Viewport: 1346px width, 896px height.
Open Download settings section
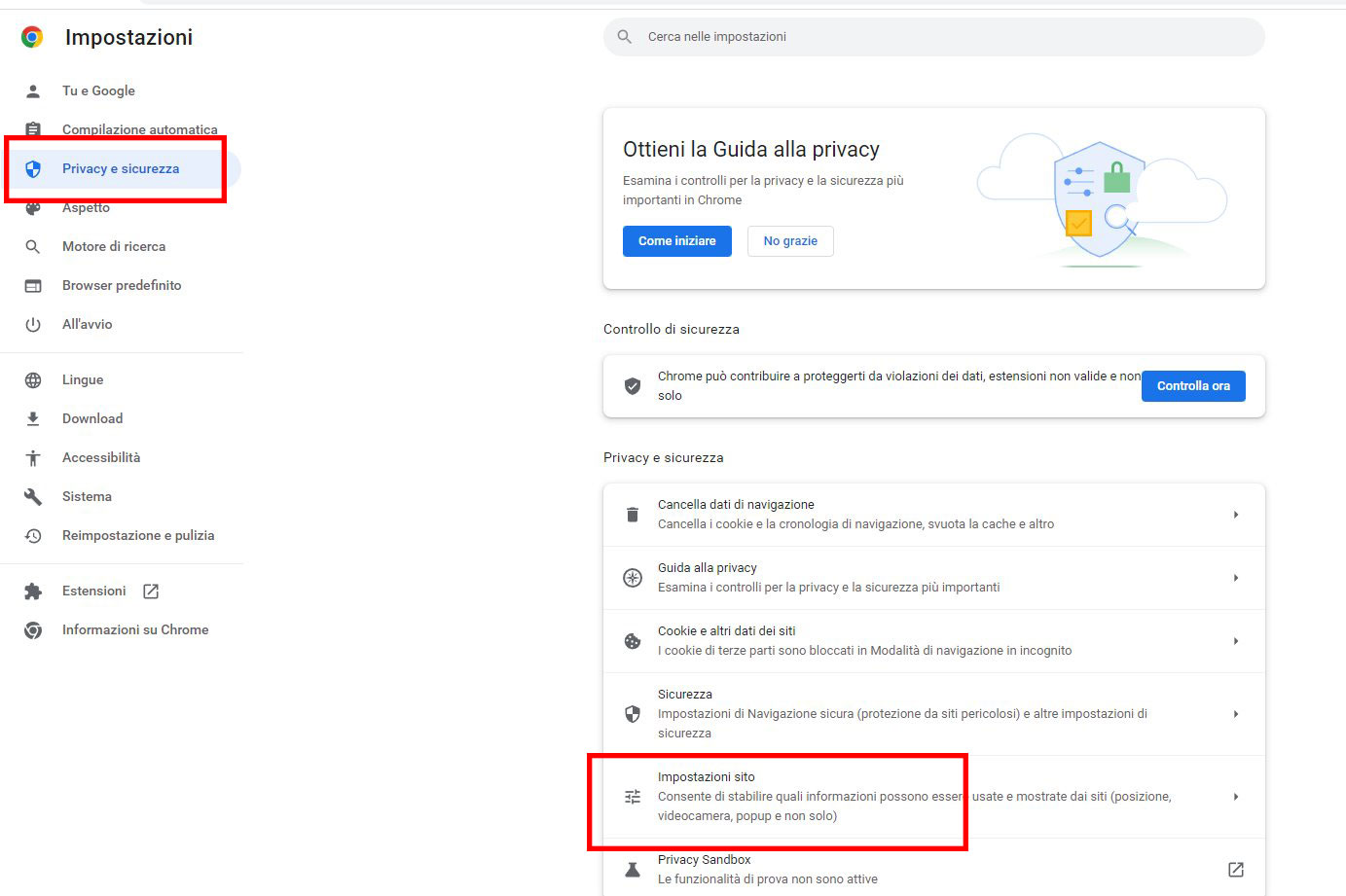[92, 418]
